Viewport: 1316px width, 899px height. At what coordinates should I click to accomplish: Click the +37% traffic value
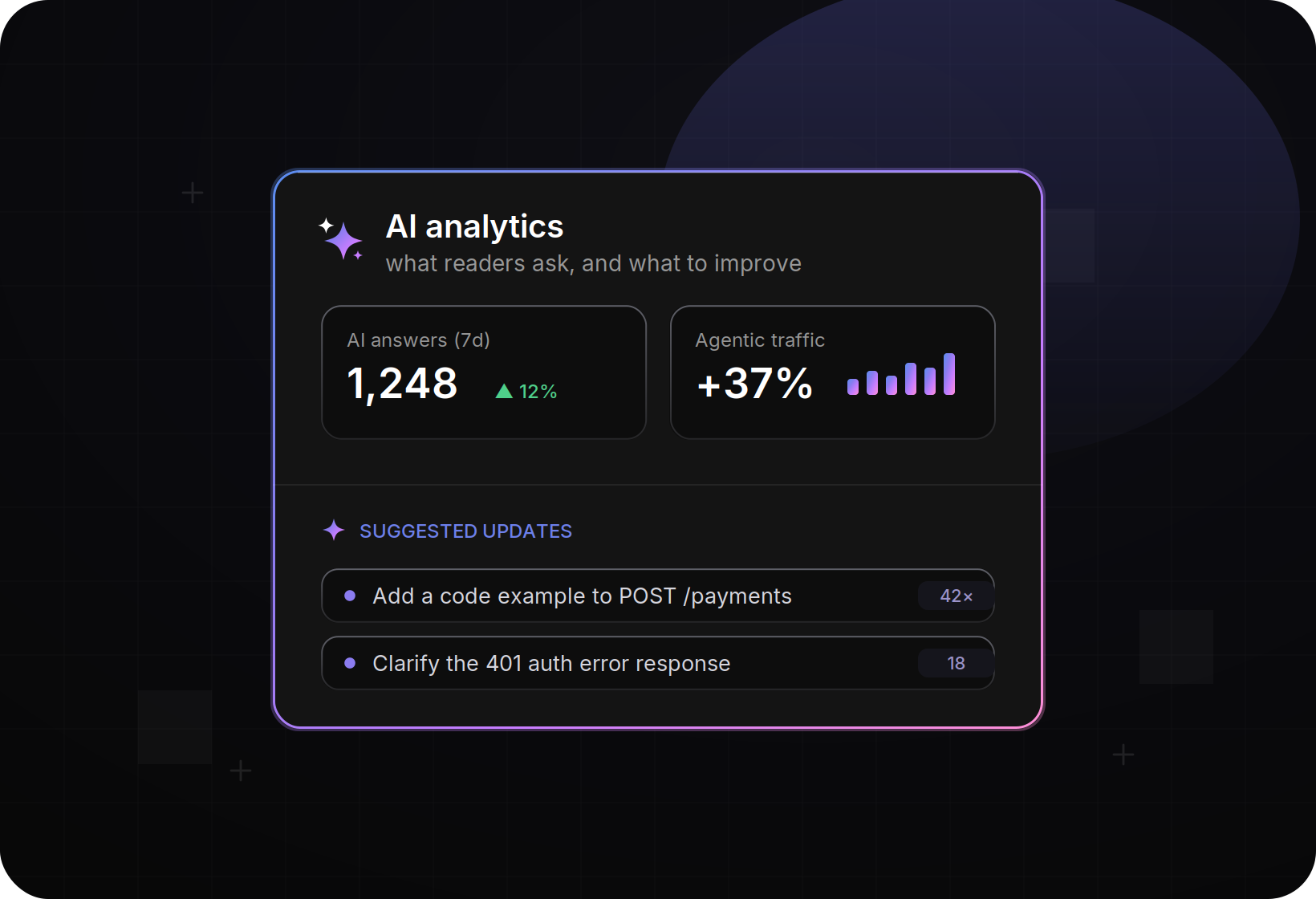click(755, 383)
